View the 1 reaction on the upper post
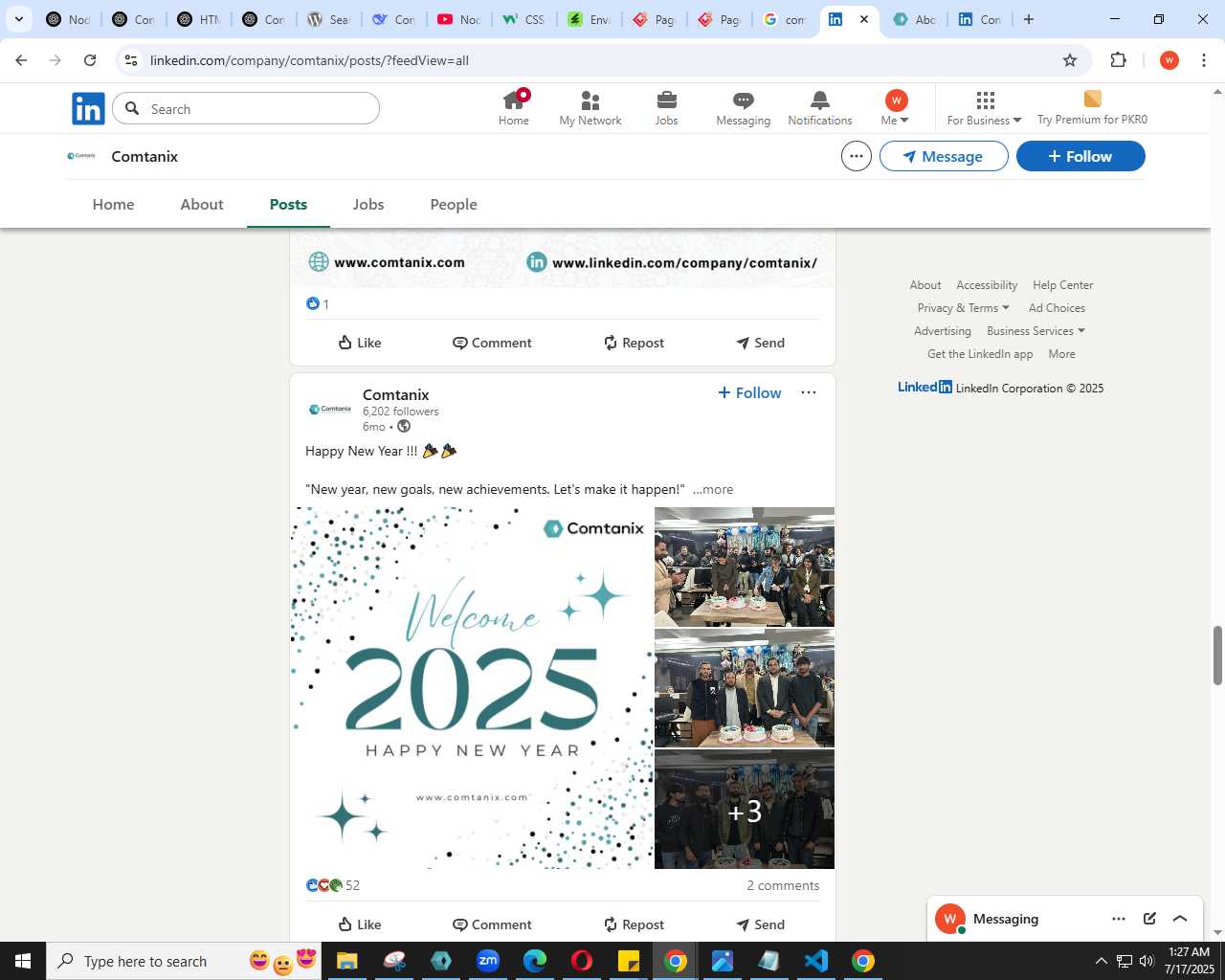 (x=318, y=303)
